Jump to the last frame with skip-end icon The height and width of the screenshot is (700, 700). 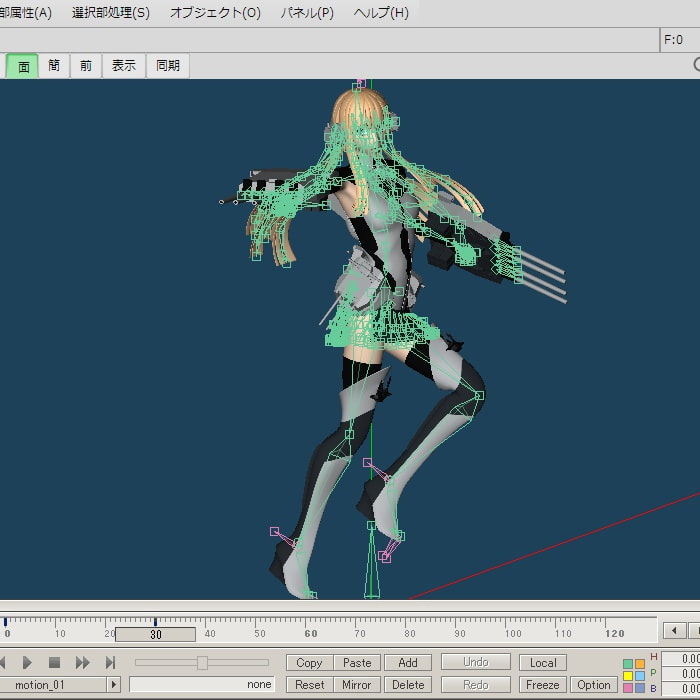pyautogui.click(x=111, y=662)
